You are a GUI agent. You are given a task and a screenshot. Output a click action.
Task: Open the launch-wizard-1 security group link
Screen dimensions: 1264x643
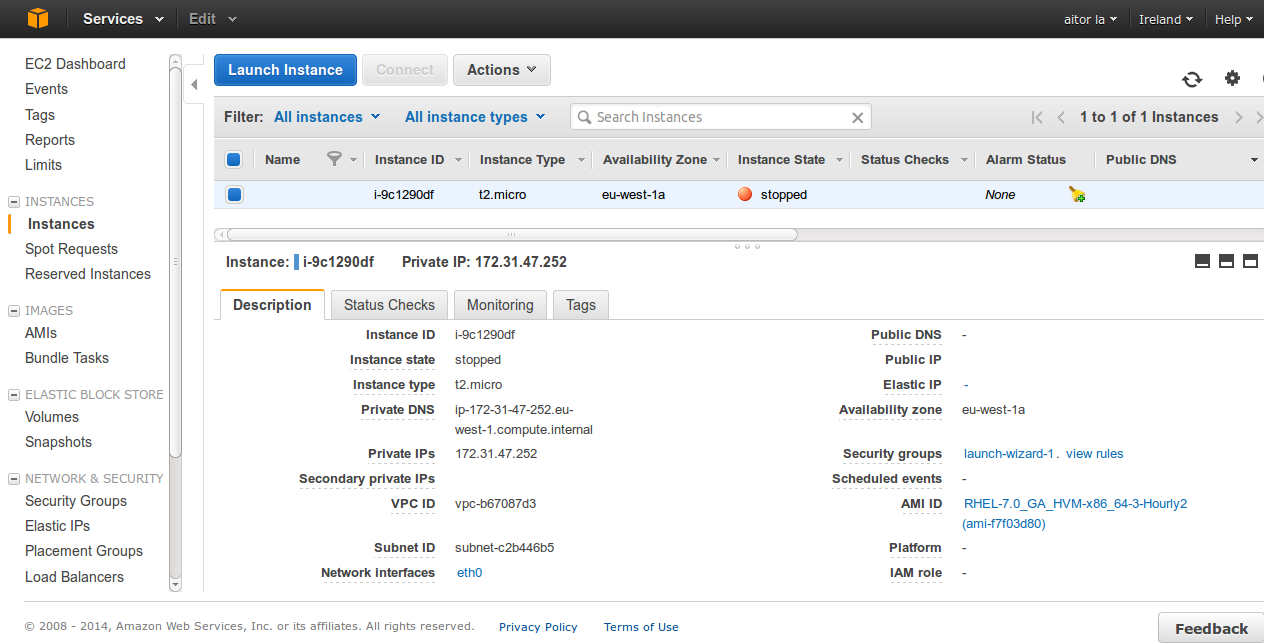[x=1008, y=454]
